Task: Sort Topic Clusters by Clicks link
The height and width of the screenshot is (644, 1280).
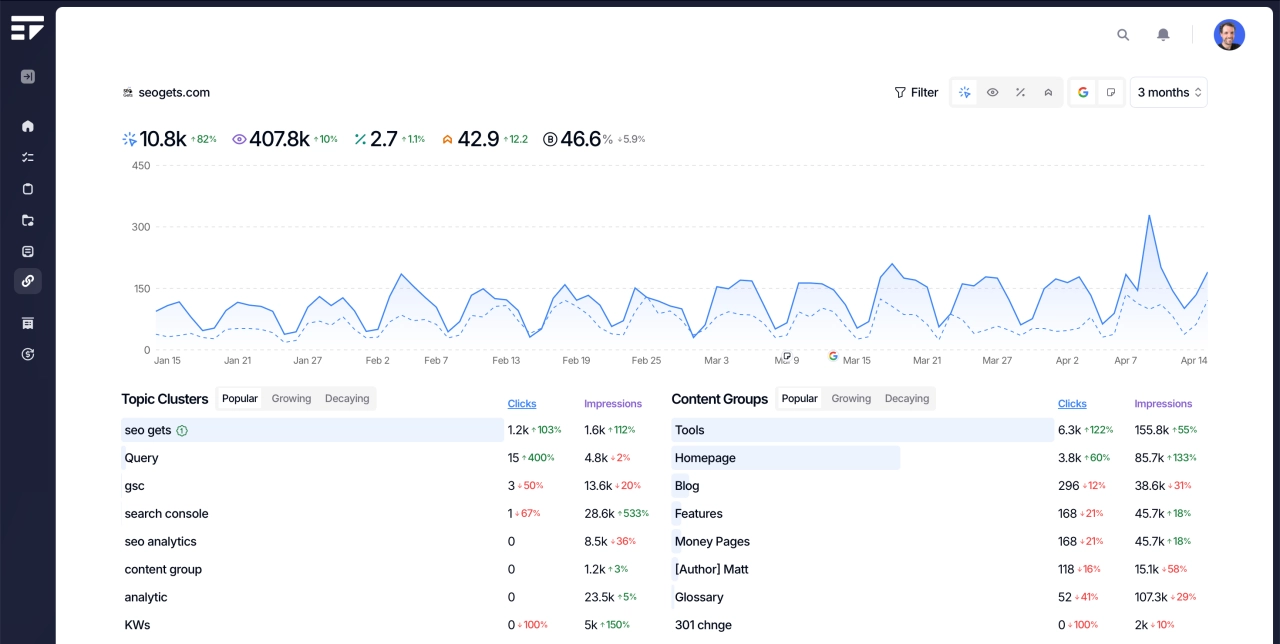Action: (x=522, y=404)
